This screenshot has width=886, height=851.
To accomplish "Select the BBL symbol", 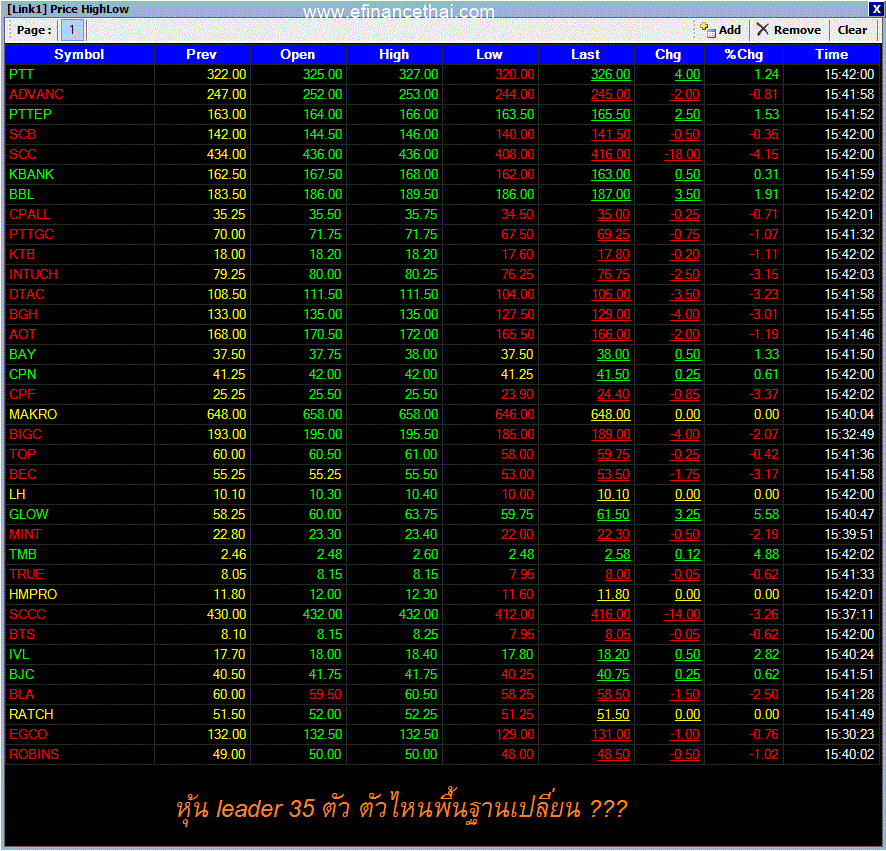I will (21, 194).
